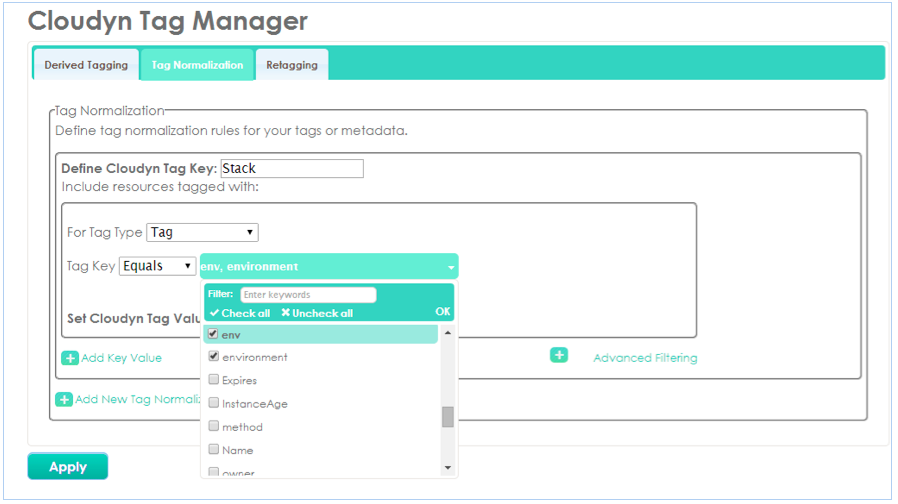Check the Name checkbox
Screen dimensions: 898x504
[213, 449]
